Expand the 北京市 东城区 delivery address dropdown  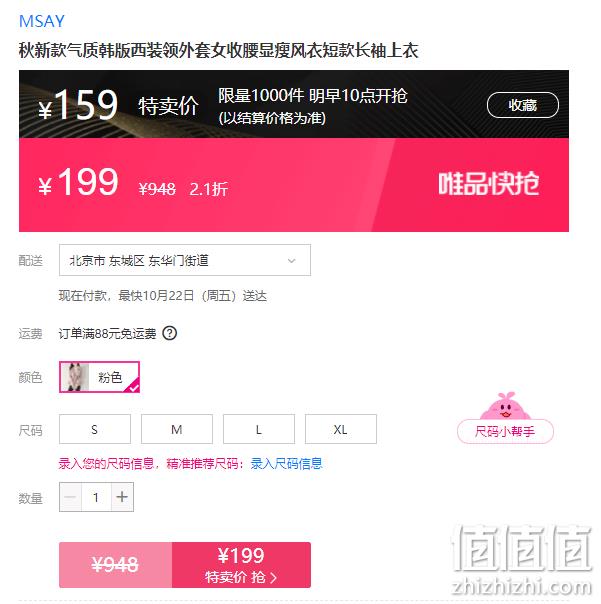pos(185,260)
